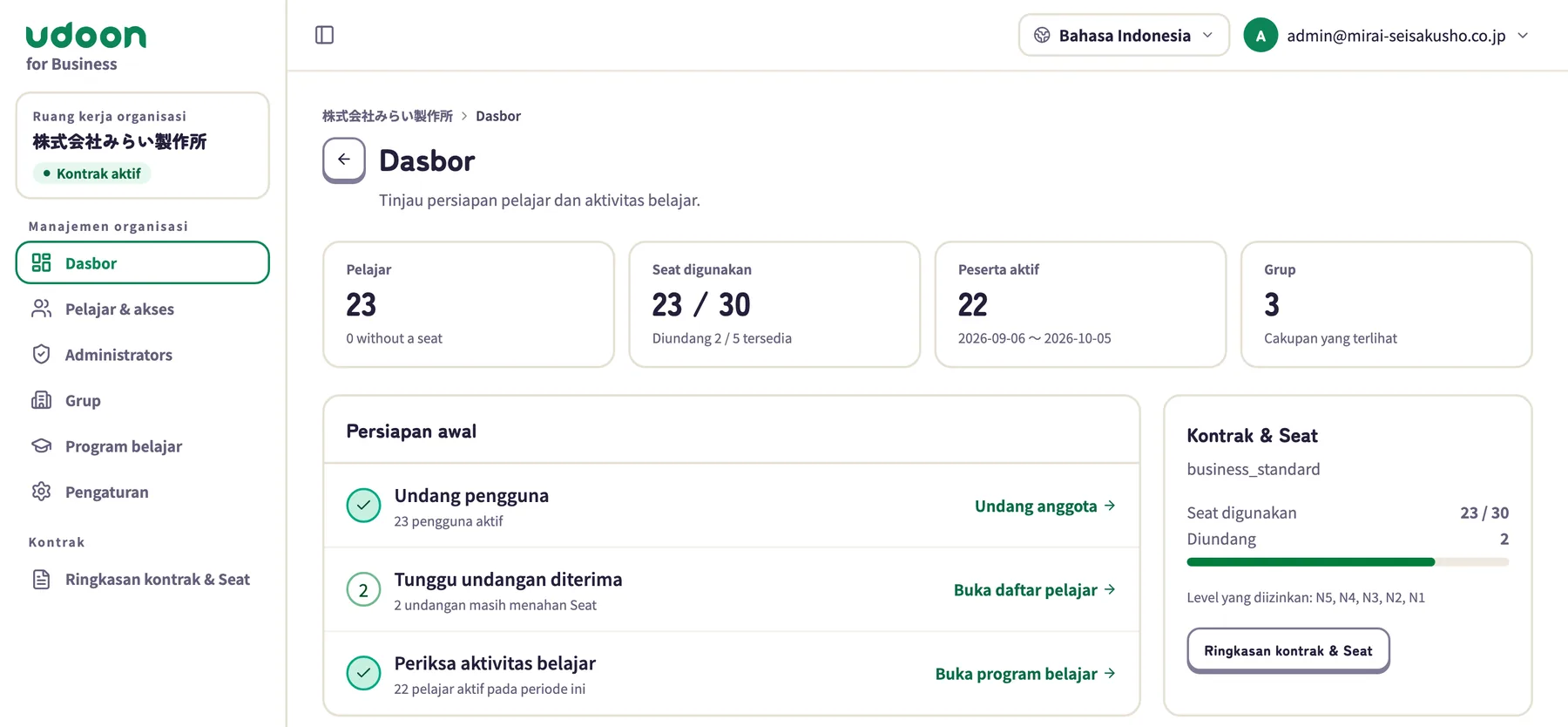Toggle the sidebar panel icon
Image resolution: width=1568 pixels, height=727 pixels.
click(x=324, y=35)
